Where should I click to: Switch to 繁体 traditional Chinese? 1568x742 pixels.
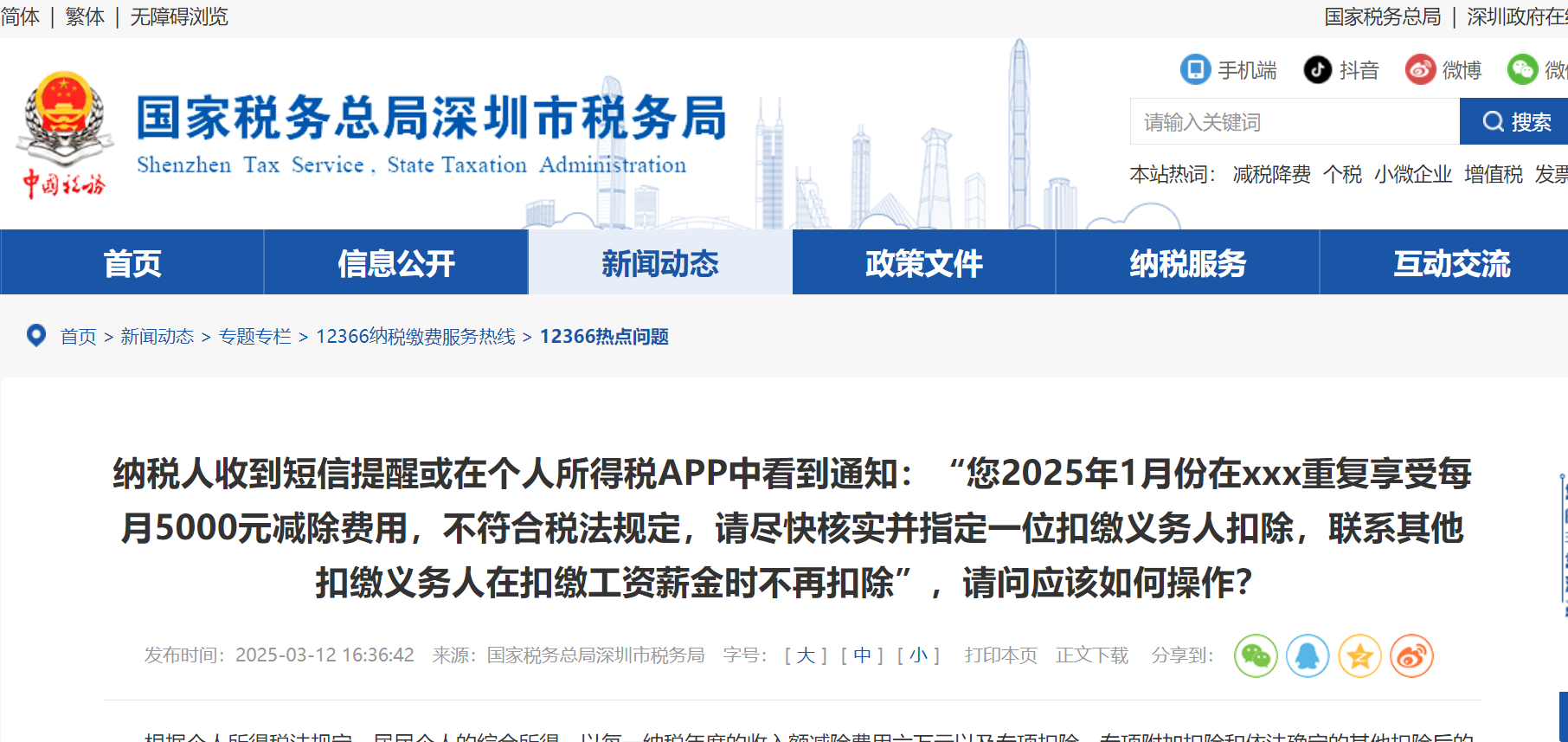[x=85, y=16]
